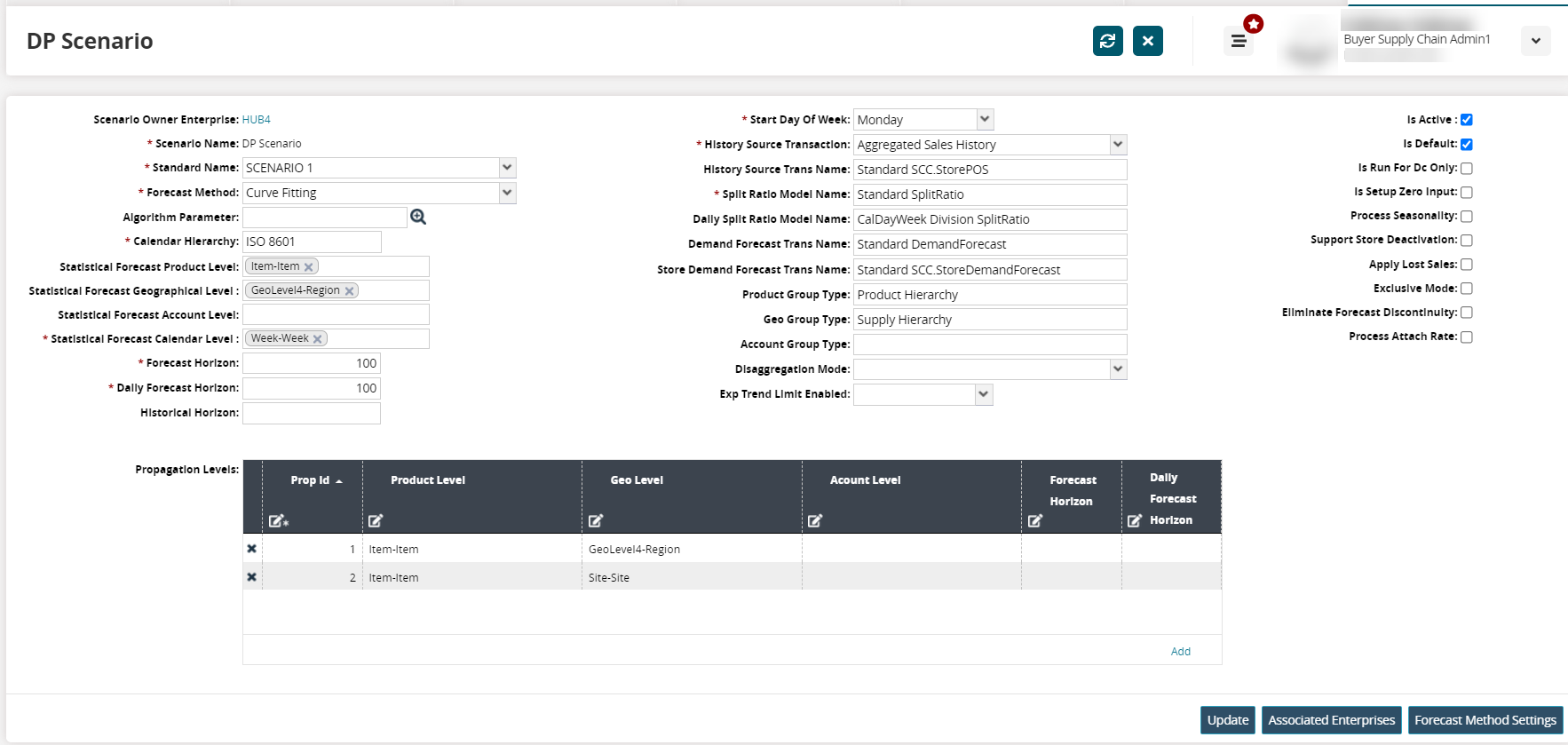The height and width of the screenshot is (745, 1568).
Task: Sort by the Prop Id column header
Action: click(x=311, y=480)
